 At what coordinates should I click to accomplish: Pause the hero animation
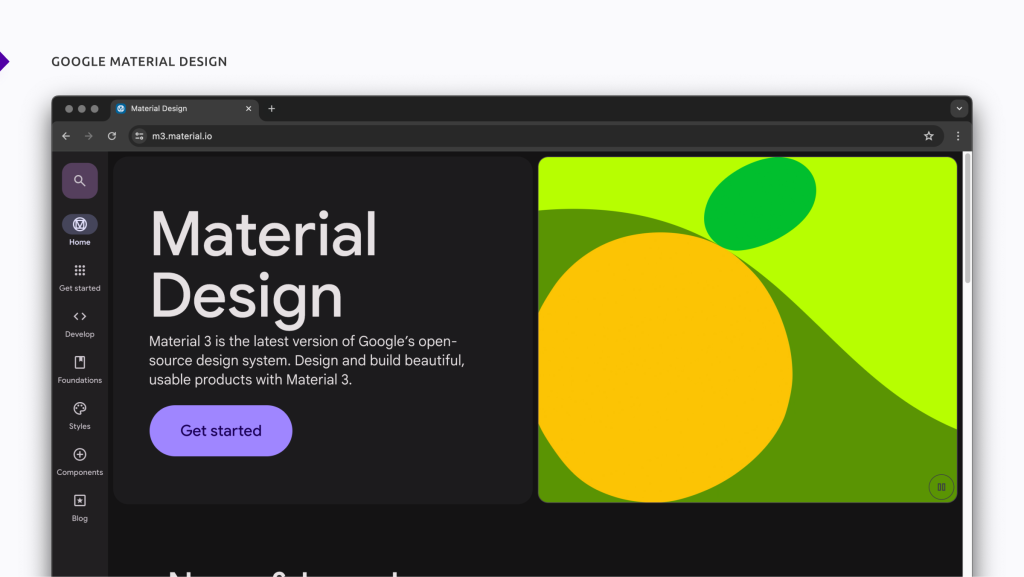941,487
